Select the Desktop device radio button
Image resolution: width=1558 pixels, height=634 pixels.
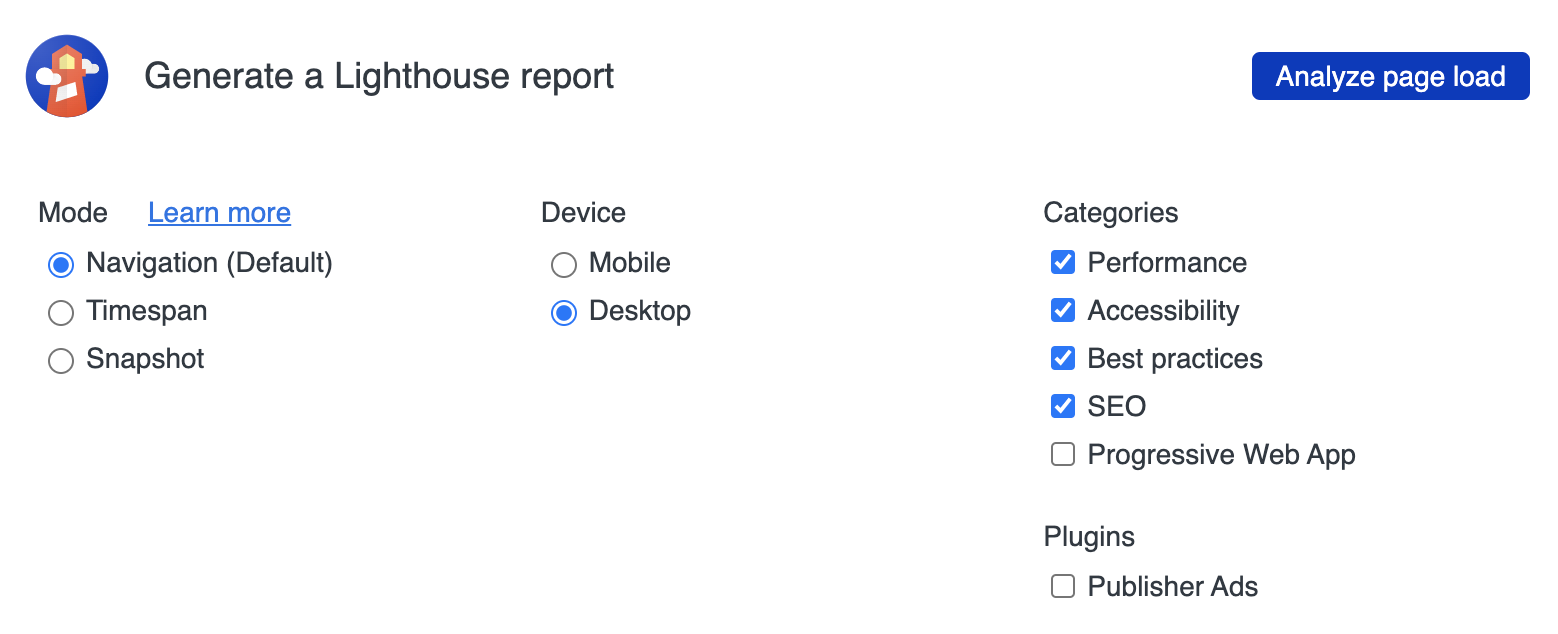click(564, 312)
